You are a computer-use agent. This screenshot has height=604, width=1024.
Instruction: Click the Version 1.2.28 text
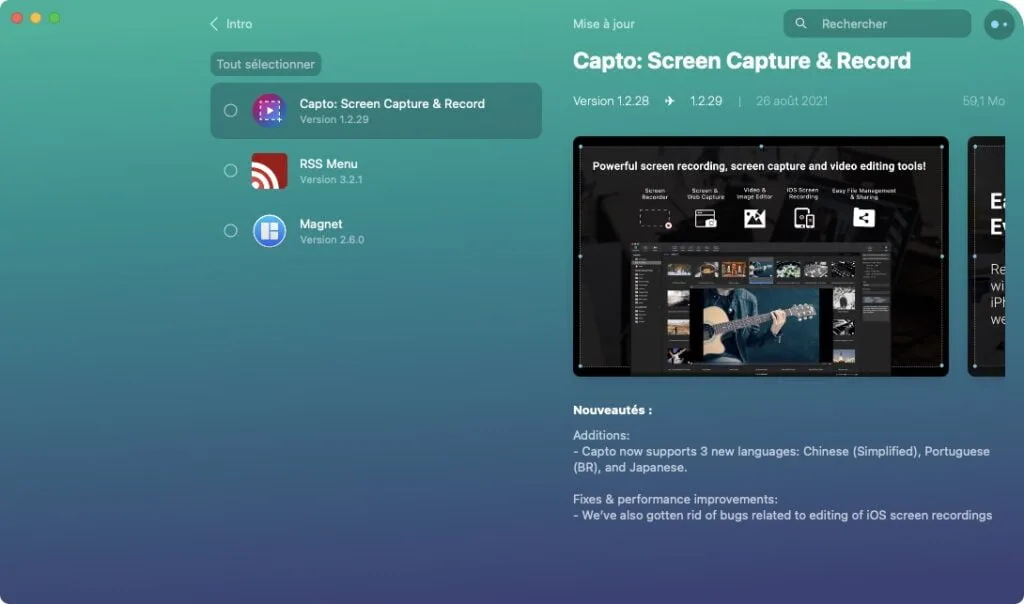[x=611, y=101]
